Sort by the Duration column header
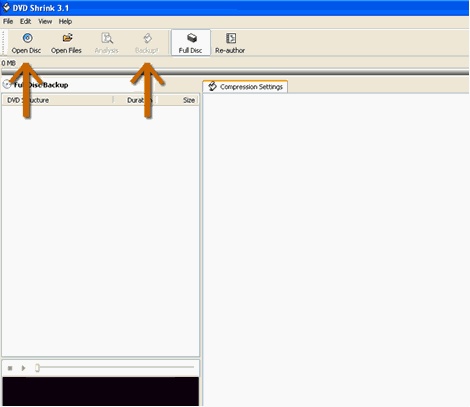470x407 pixels. coord(135,100)
